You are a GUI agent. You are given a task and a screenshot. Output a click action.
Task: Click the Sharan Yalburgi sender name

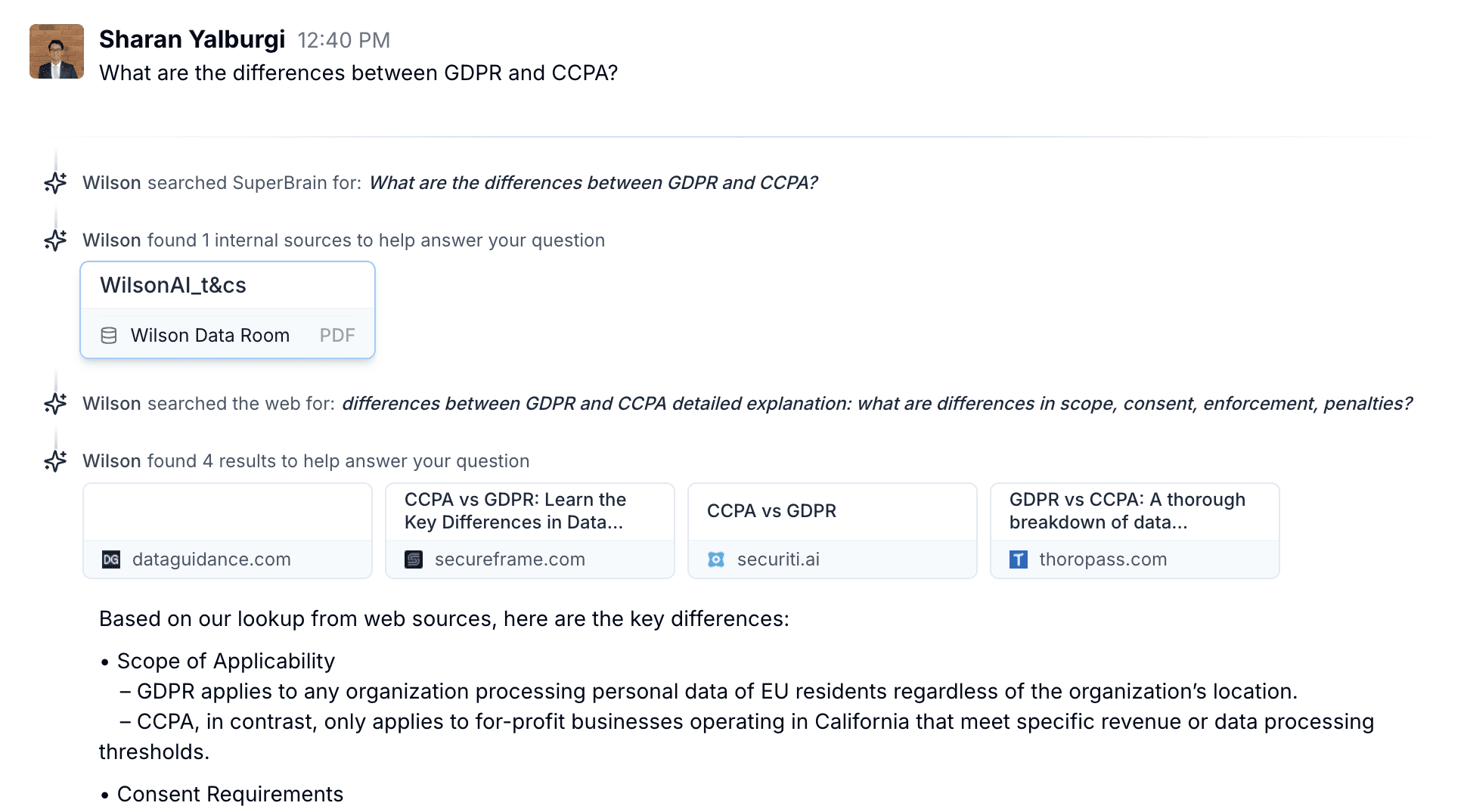click(192, 39)
